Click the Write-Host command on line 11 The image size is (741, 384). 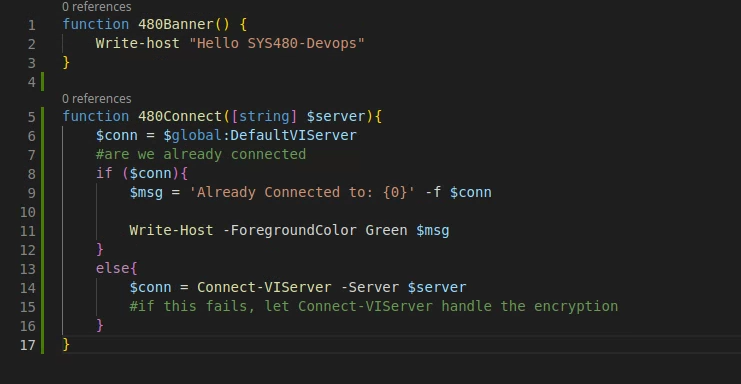[171, 230]
